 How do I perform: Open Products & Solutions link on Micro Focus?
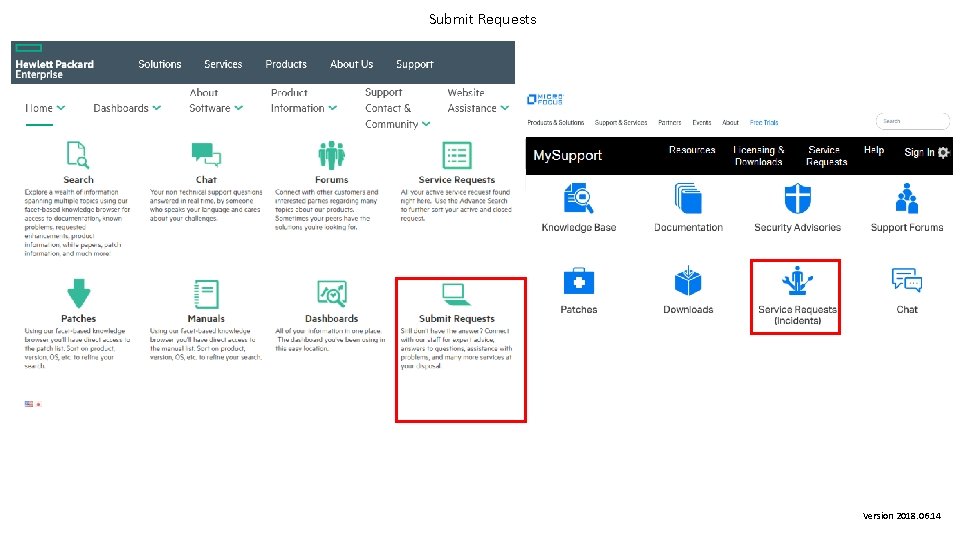click(555, 122)
